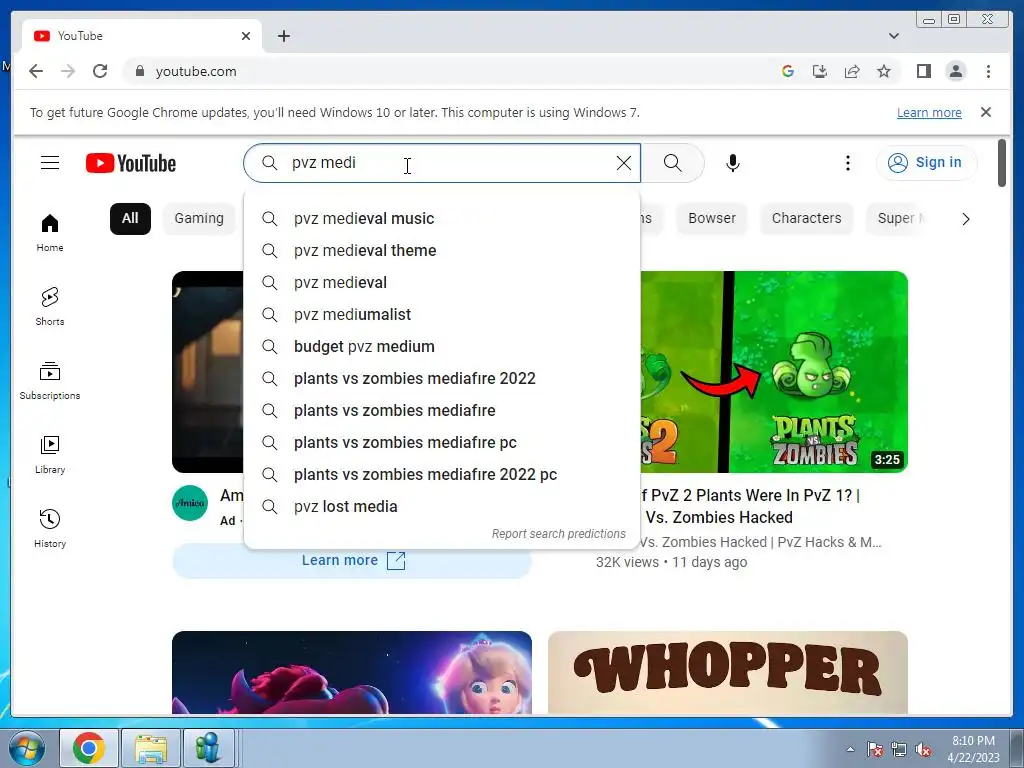Select the Gaming filter chip
This screenshot has width=1024, height=768.
pos(199,218)
